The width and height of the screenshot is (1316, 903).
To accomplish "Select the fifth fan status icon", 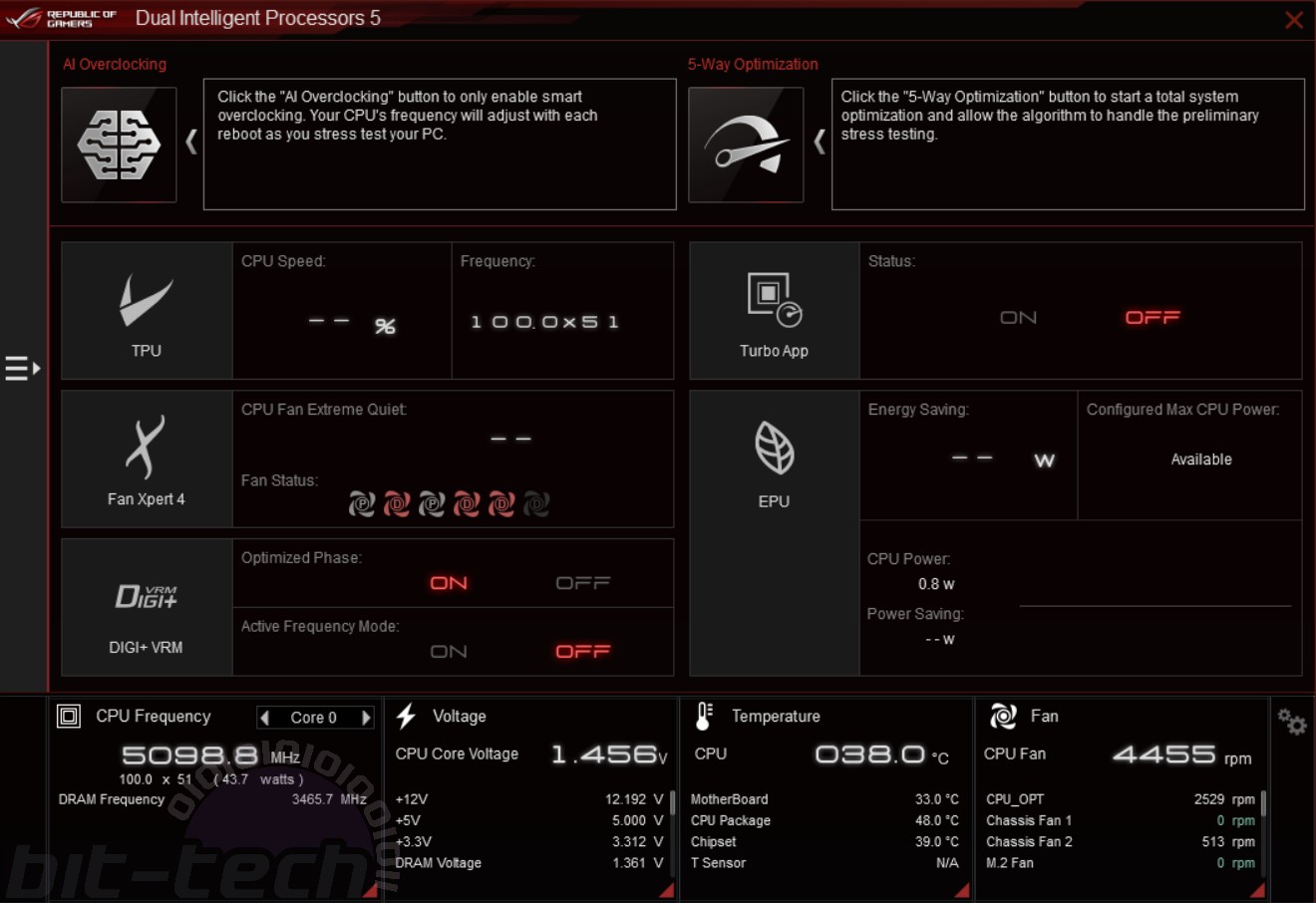I will tap(501, 503).
